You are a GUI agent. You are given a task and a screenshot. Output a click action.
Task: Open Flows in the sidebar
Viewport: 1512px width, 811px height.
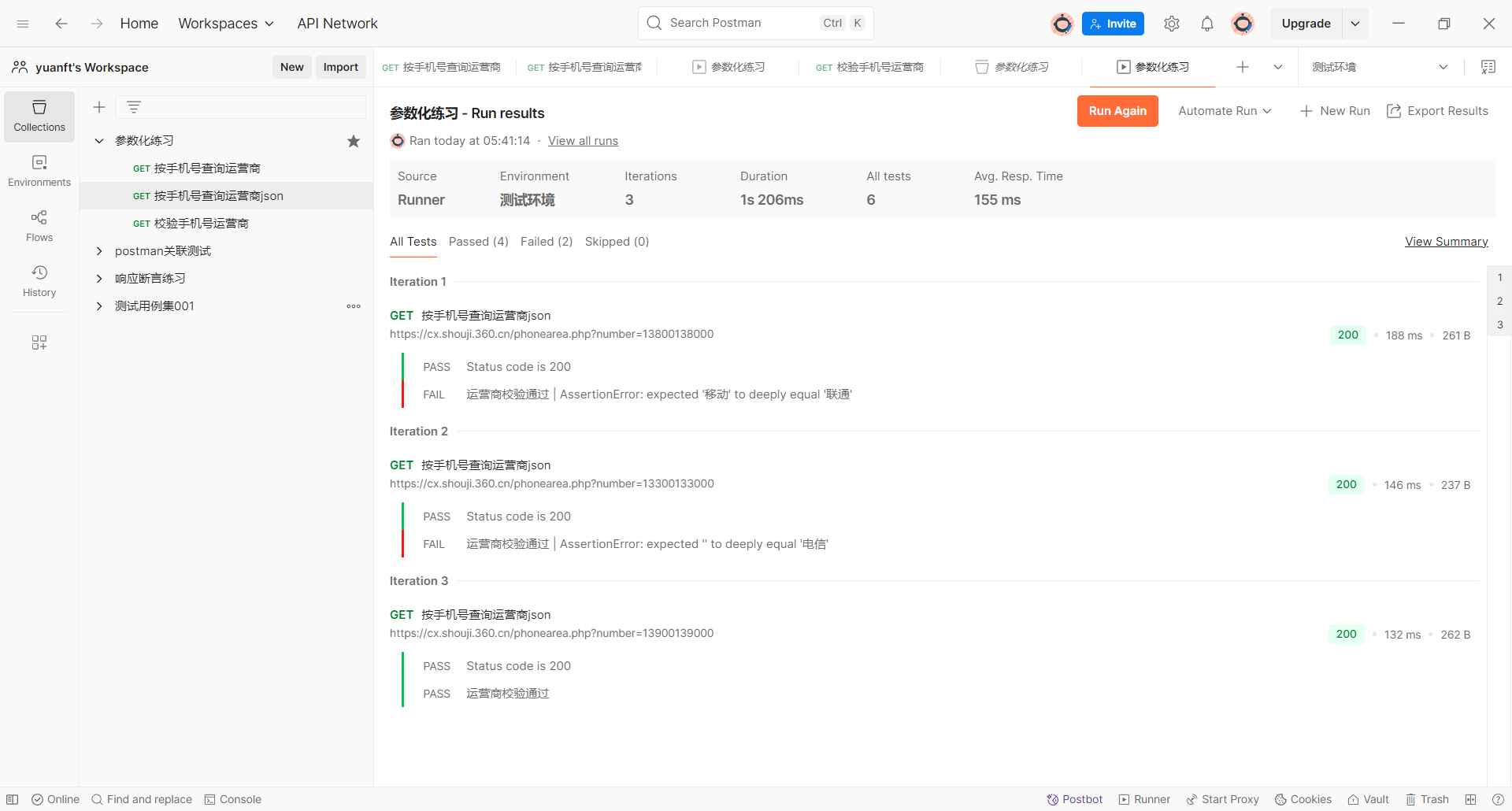(39, 226)
